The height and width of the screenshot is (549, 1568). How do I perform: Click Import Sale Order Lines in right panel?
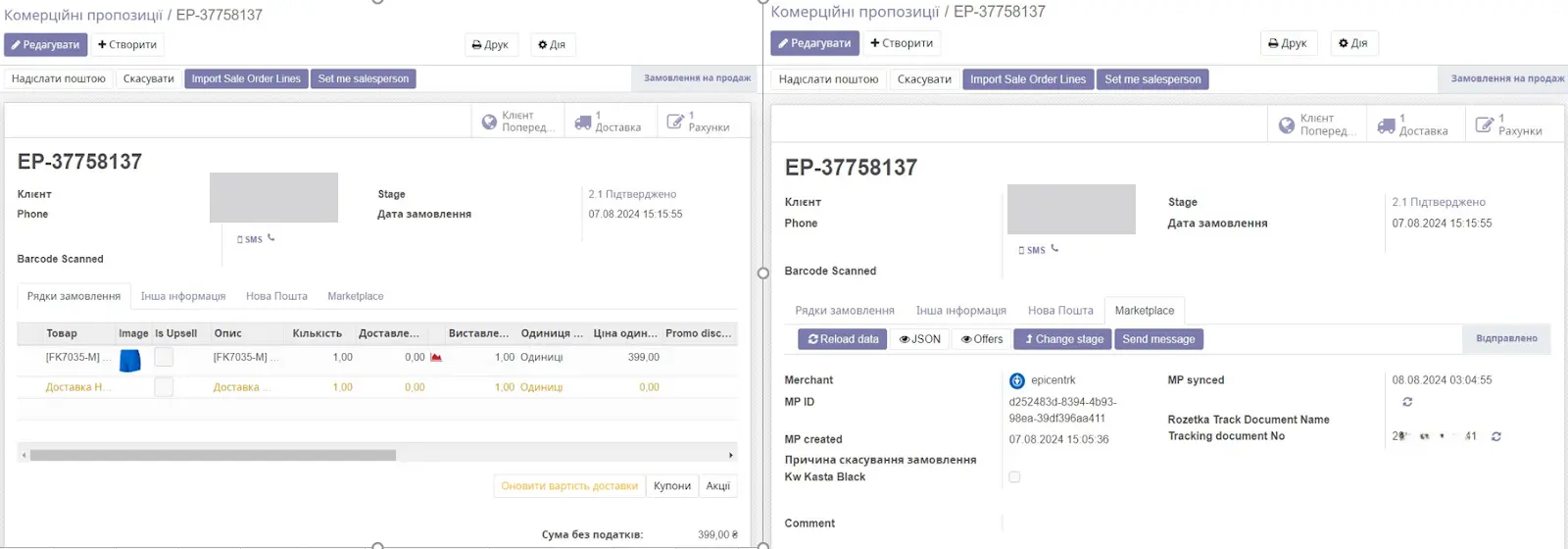click(1028, 79)
